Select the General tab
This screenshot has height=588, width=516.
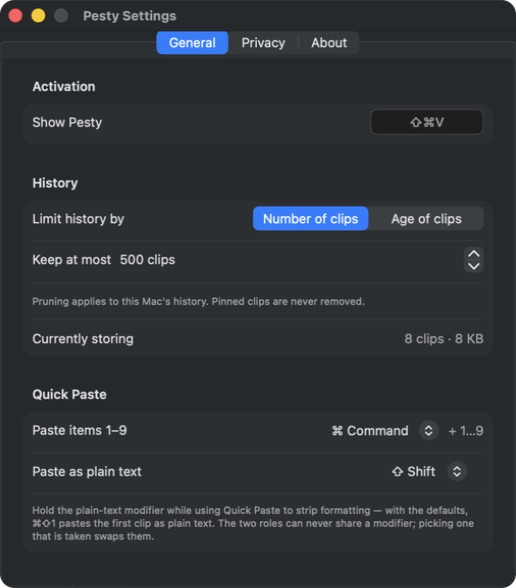(192, 43)
